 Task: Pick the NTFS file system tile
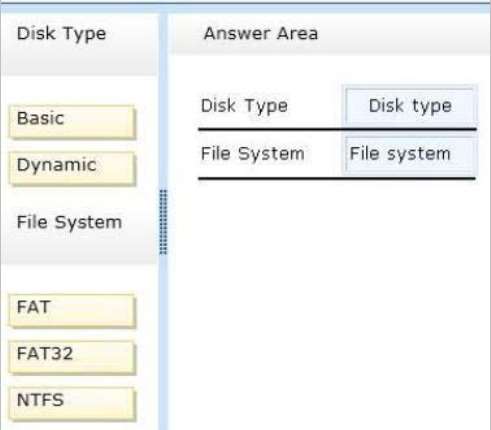tap(72, 404)
